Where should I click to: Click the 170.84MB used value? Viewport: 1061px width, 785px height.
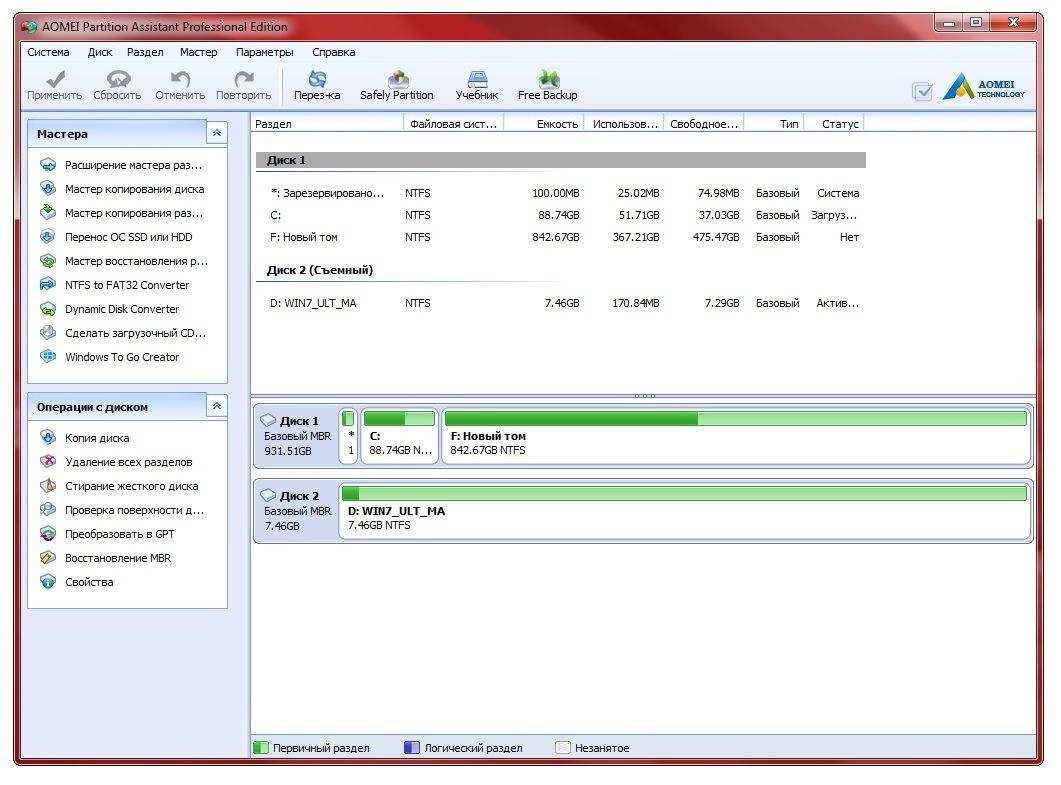[x=635, y=303]
